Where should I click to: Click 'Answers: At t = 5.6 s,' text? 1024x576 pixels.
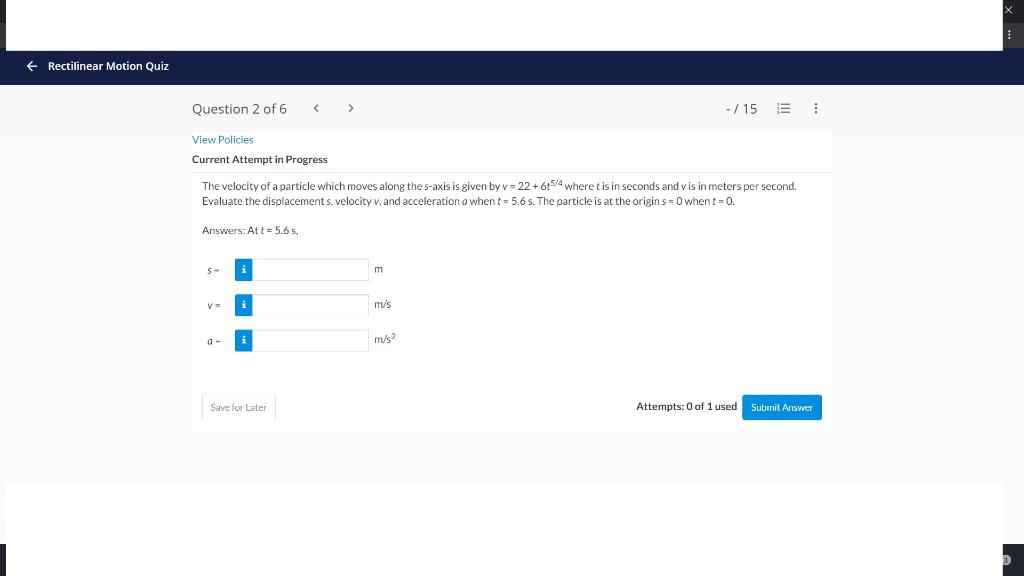click(250, 231)
